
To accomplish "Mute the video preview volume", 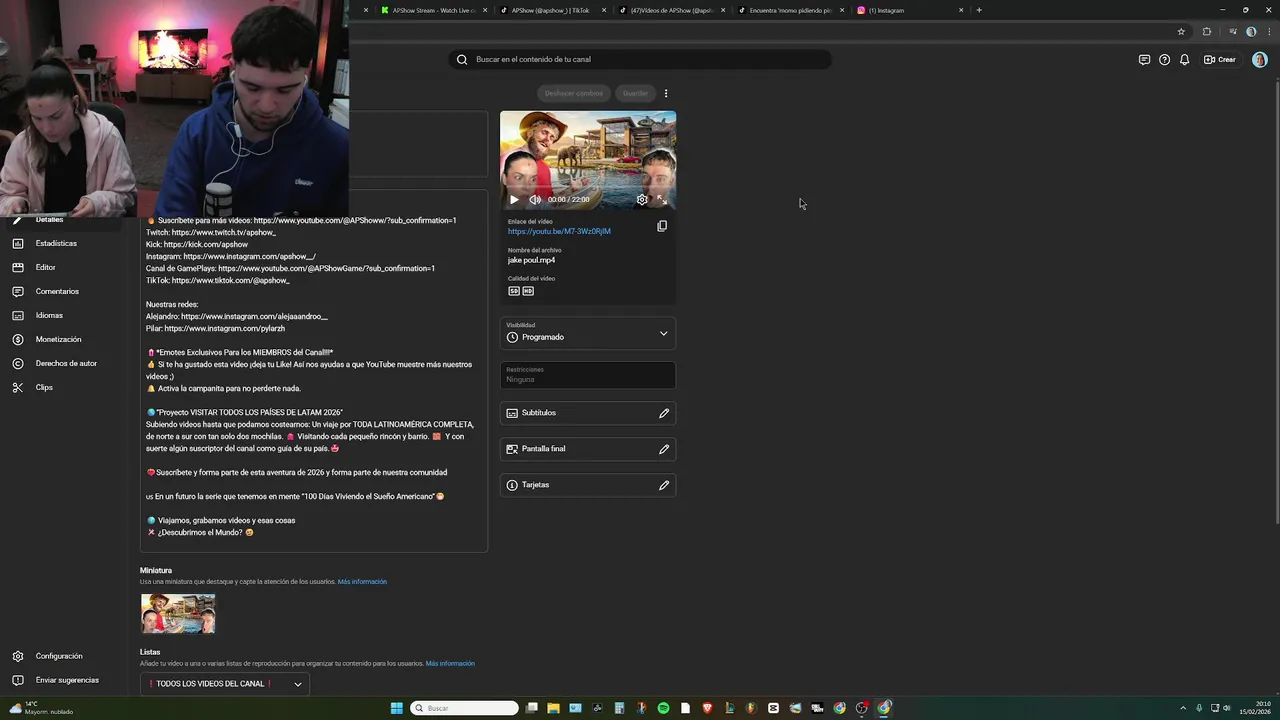I will click(534, 199).
